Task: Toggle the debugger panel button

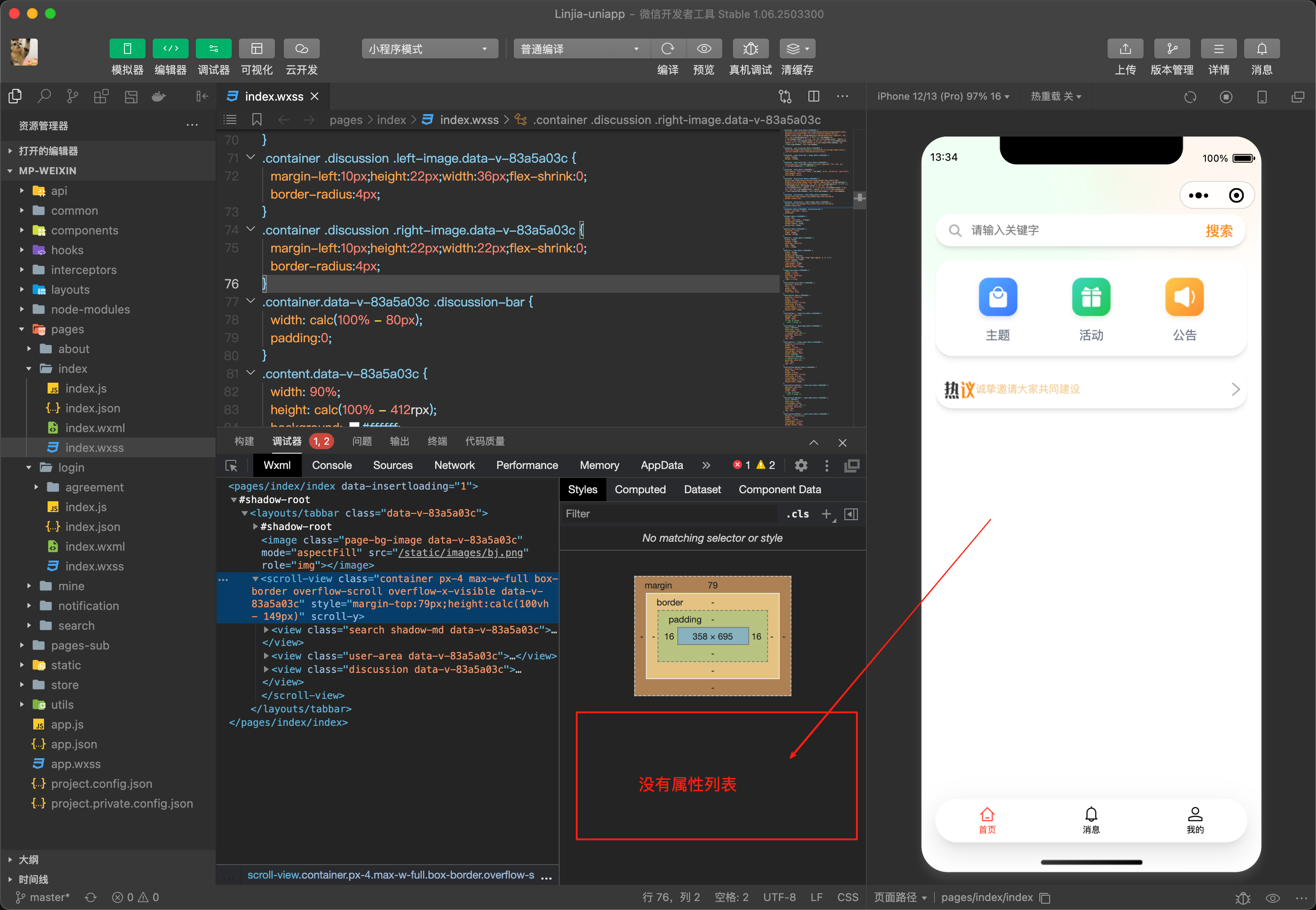Action: (213, 49)
